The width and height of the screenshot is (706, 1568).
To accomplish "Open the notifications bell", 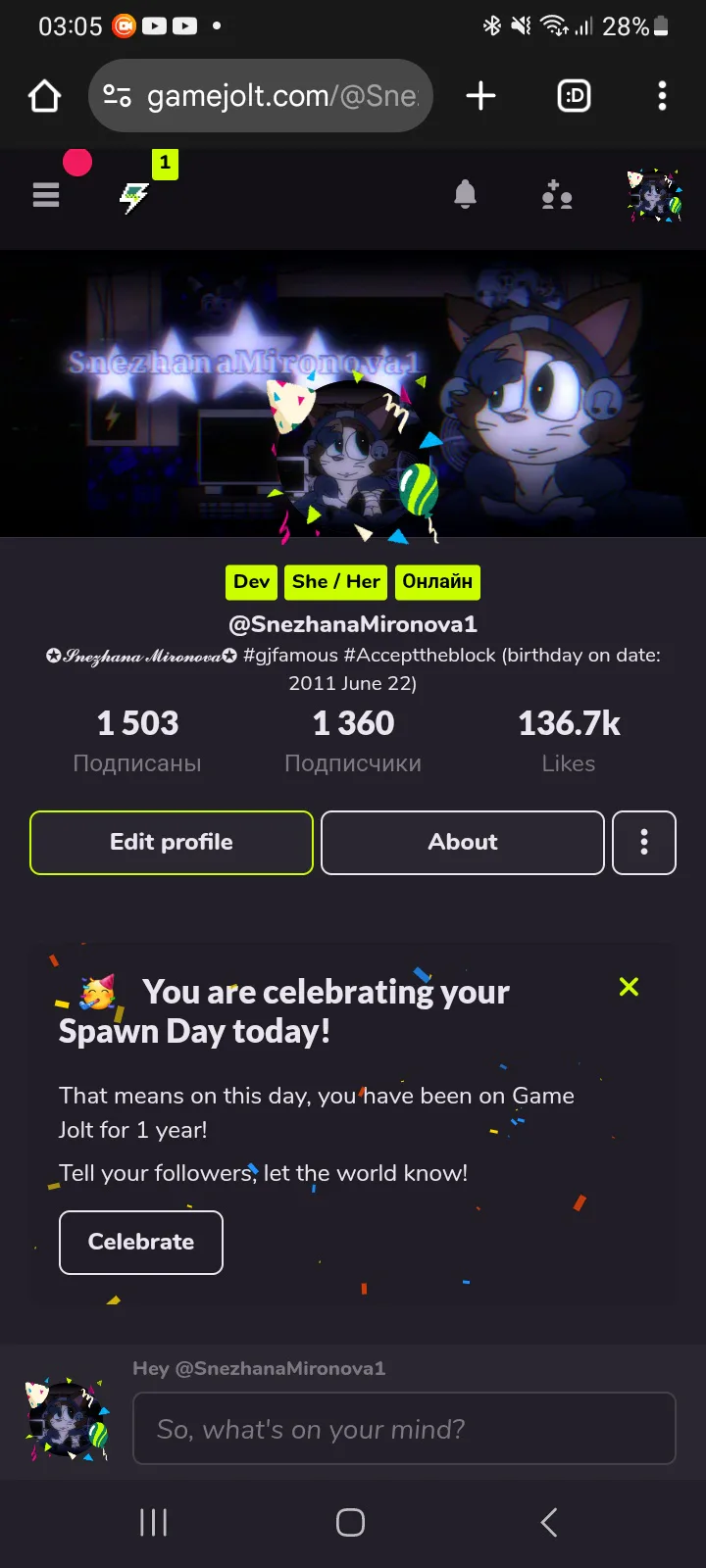I will point(466,195).
